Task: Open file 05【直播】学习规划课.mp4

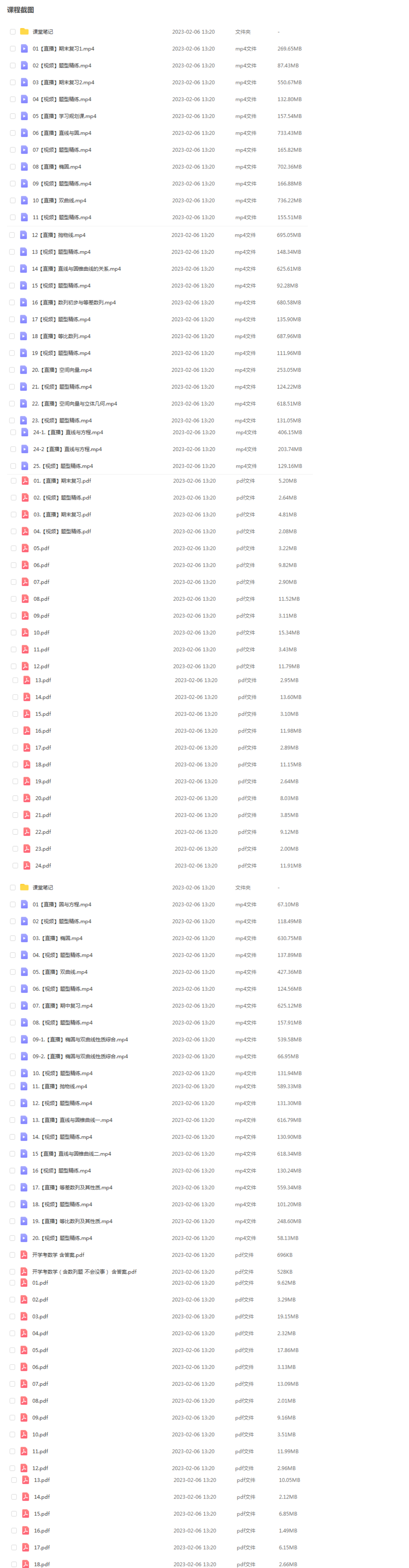Action: click(64, 116)
